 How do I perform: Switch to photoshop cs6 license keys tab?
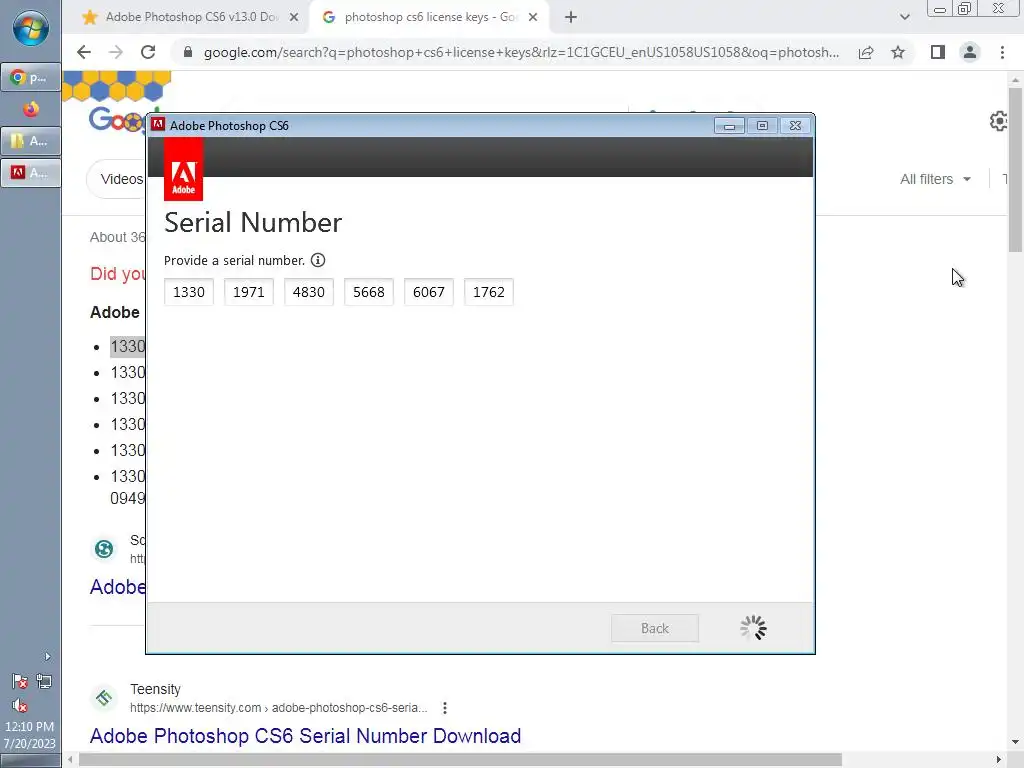[429, 18]
